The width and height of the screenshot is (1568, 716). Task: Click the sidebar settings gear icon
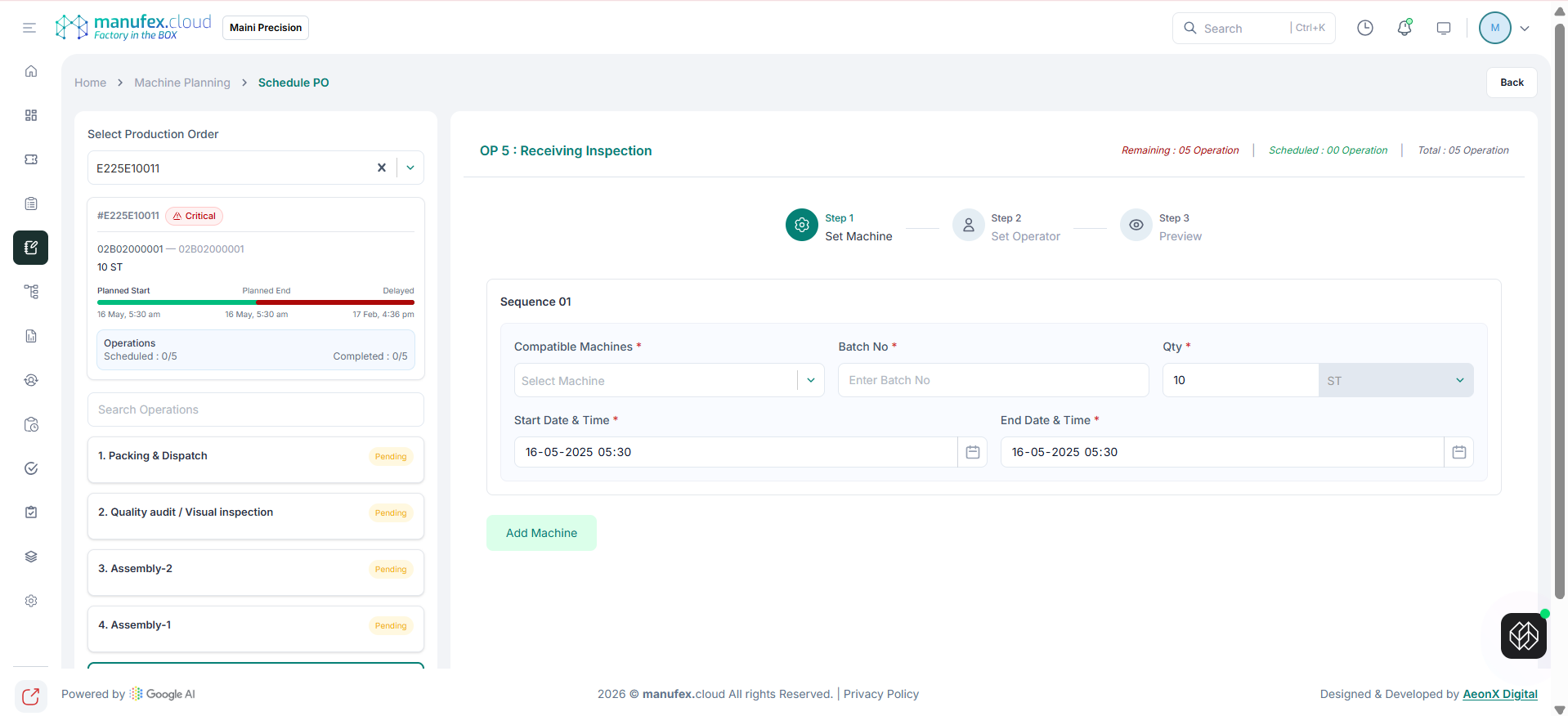point(31,601)
